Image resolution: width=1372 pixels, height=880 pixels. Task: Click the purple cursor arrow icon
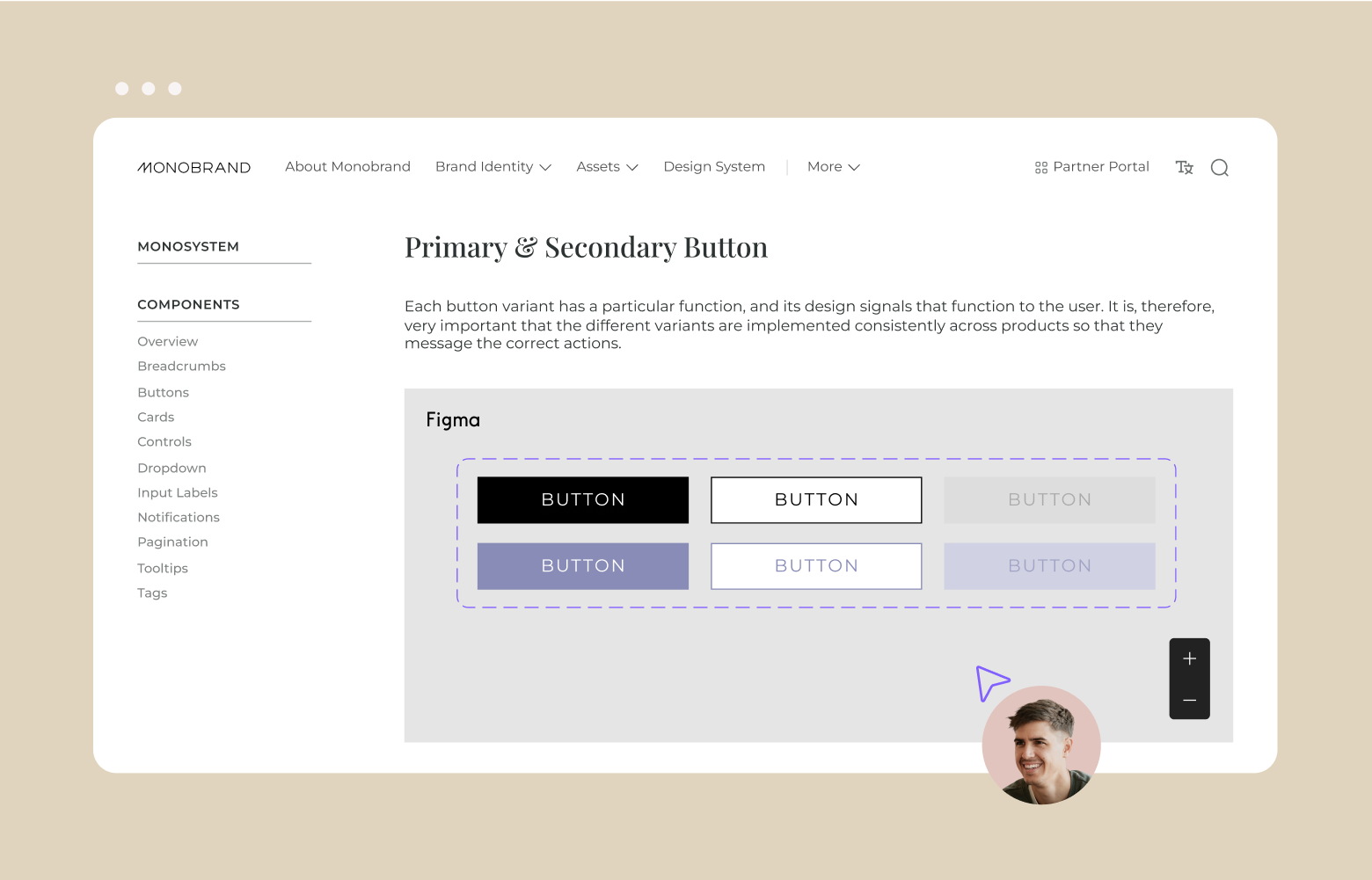pos(991,682)
